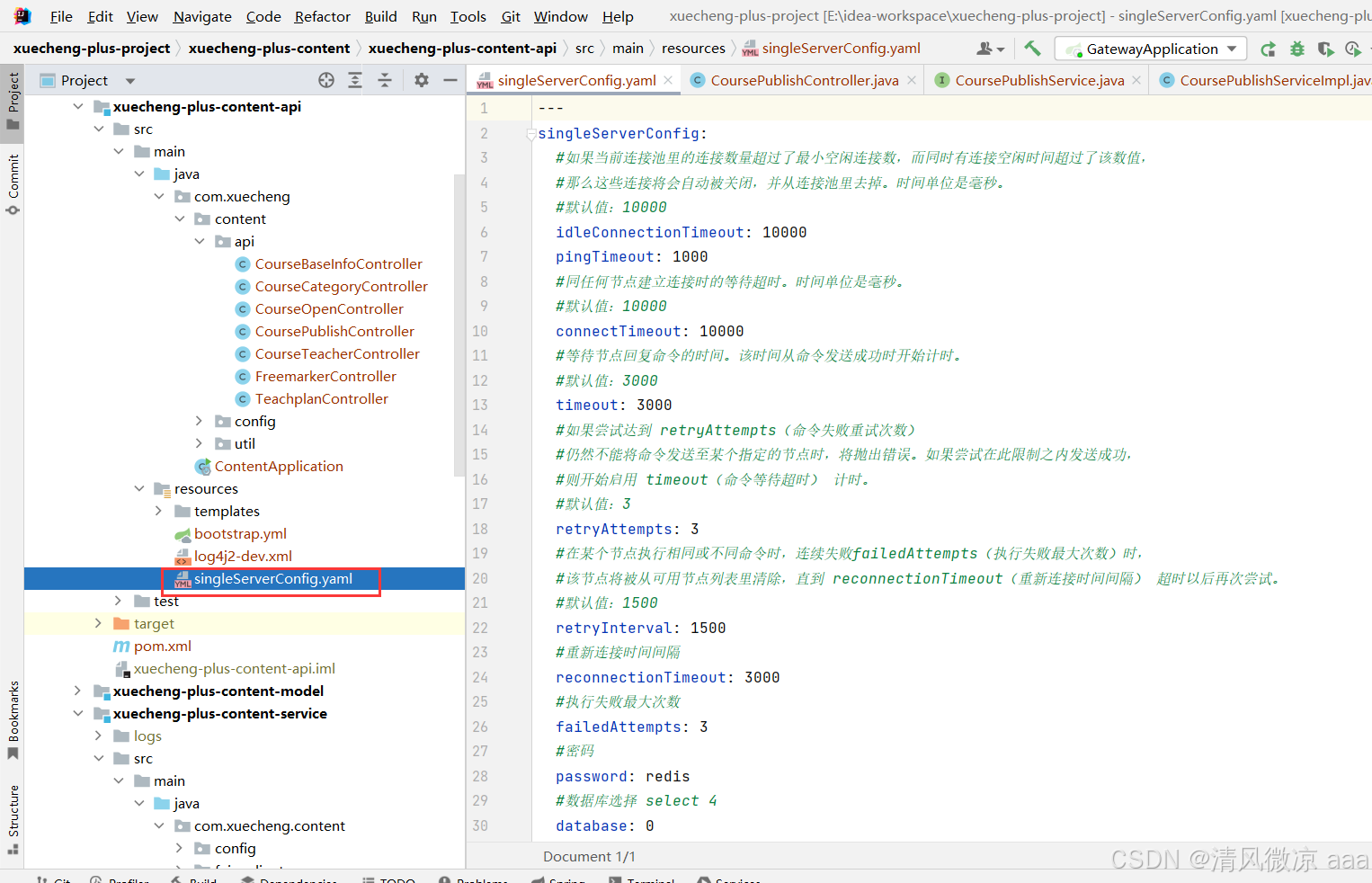1372x883 pixels.
Task: Click xuecheng-plus-content-api breadcrumb
Action: coord(462,49)
